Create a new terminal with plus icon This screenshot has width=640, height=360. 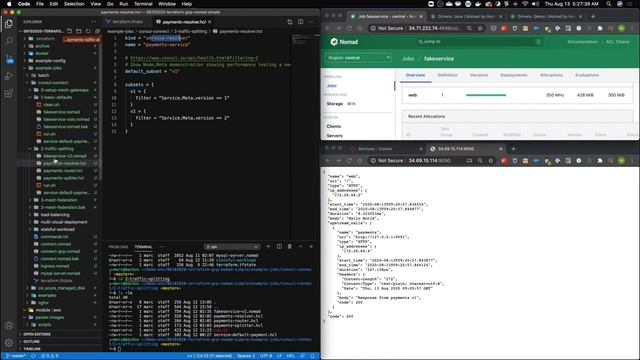coord(268,247)
